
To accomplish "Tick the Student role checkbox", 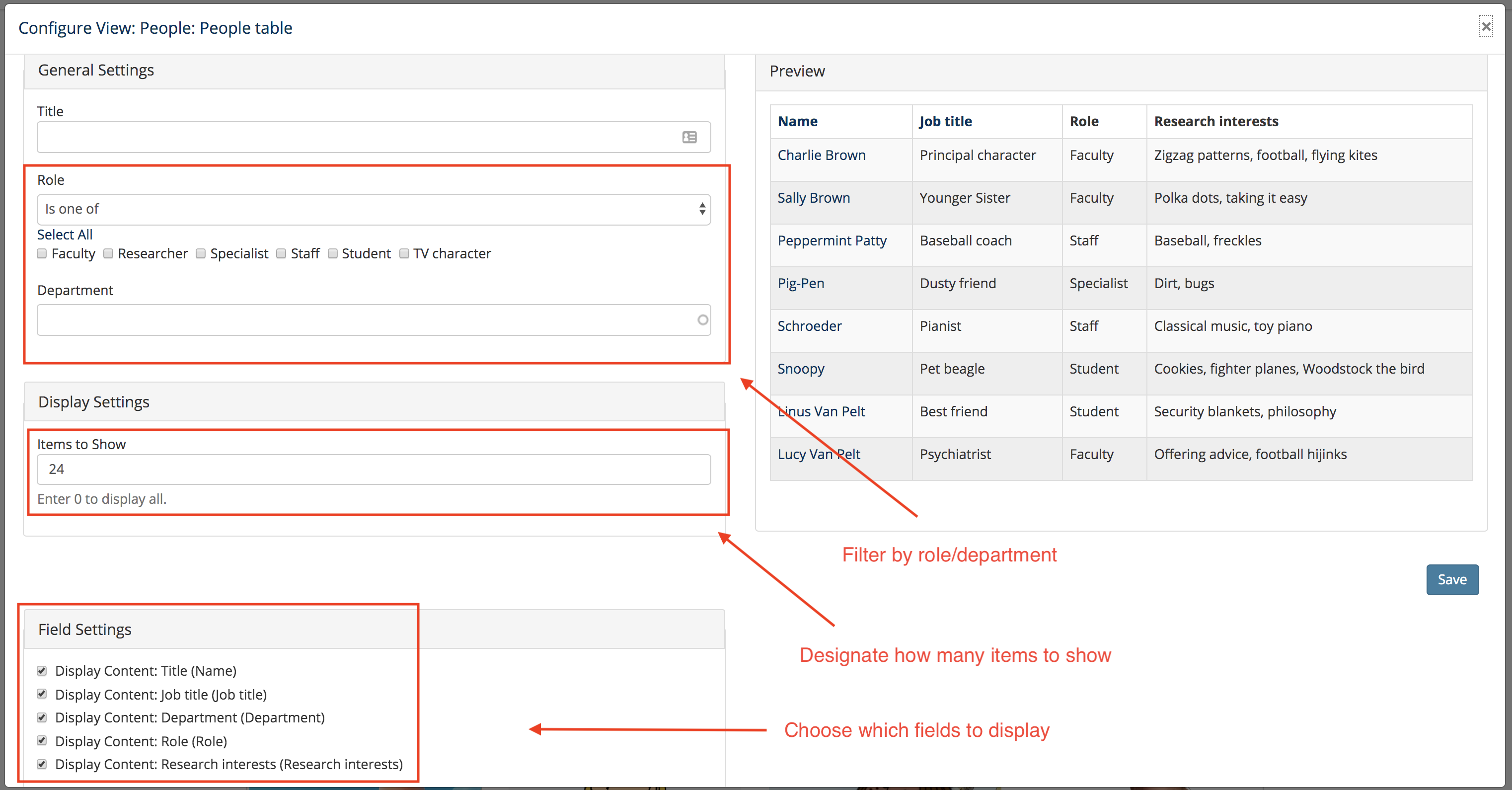I will 333,253.
